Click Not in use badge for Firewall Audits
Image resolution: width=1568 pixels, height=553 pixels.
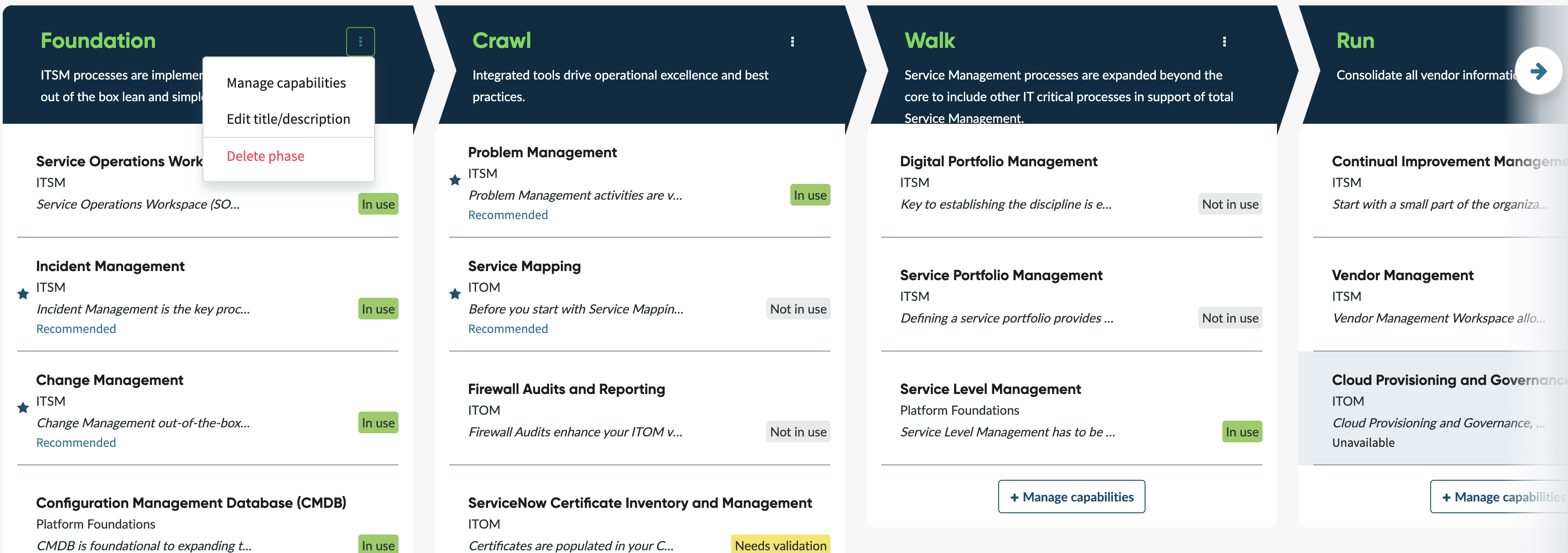(798, 432)
